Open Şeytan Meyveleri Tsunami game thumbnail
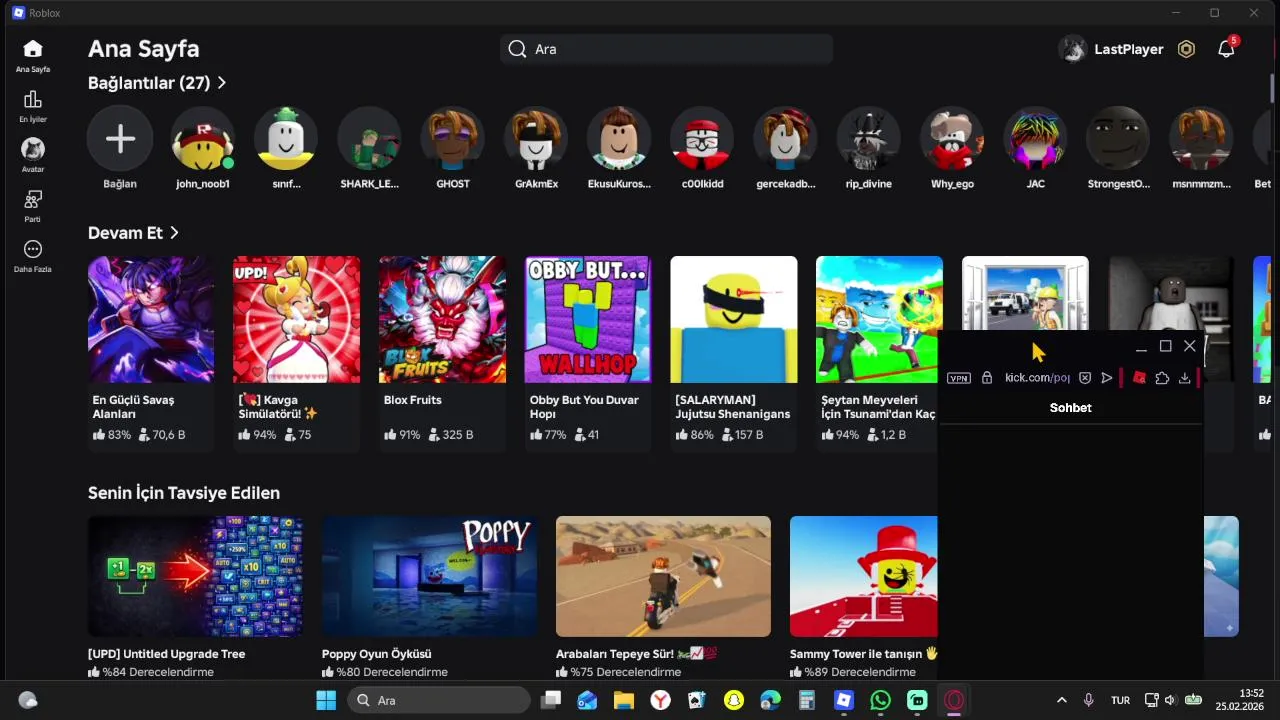The image size is (1280, 720). 879,320
